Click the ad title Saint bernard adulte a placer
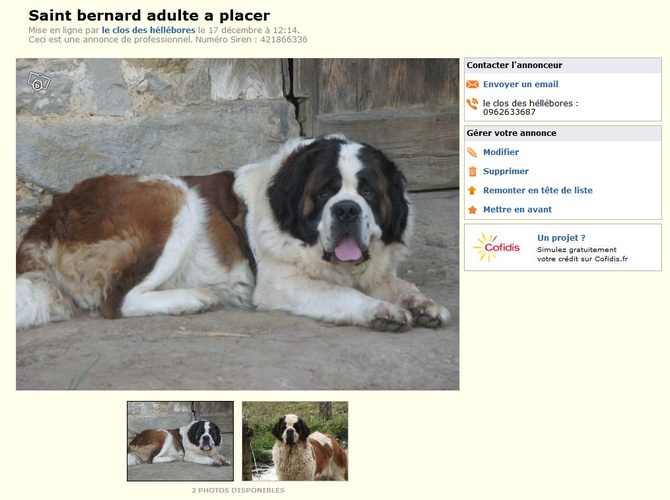Screen dimensions: 670x500 pos(149,15)
